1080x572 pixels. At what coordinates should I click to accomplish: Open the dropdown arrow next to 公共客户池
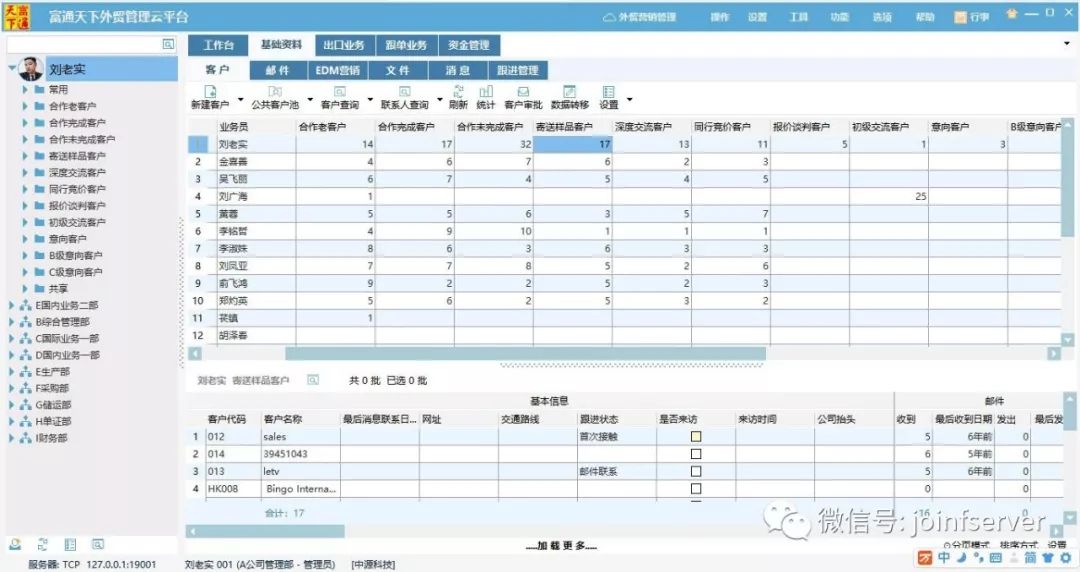310,100
